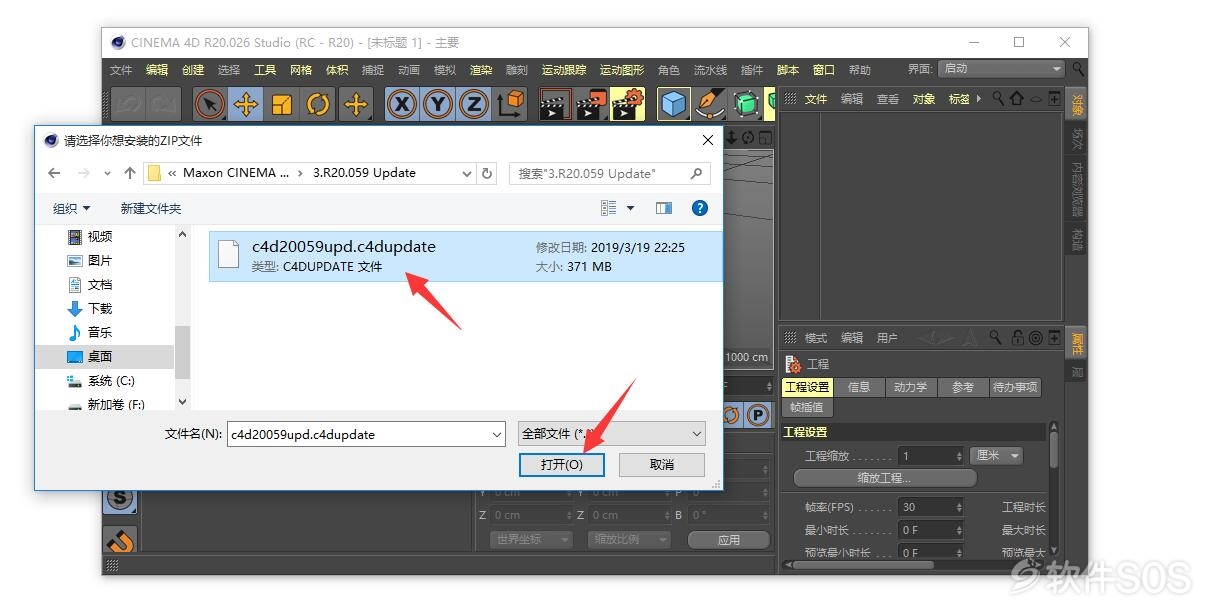Click the 帧率(FPS) value field
This screenshot has height=606, width=1209.
pos(930,507)
